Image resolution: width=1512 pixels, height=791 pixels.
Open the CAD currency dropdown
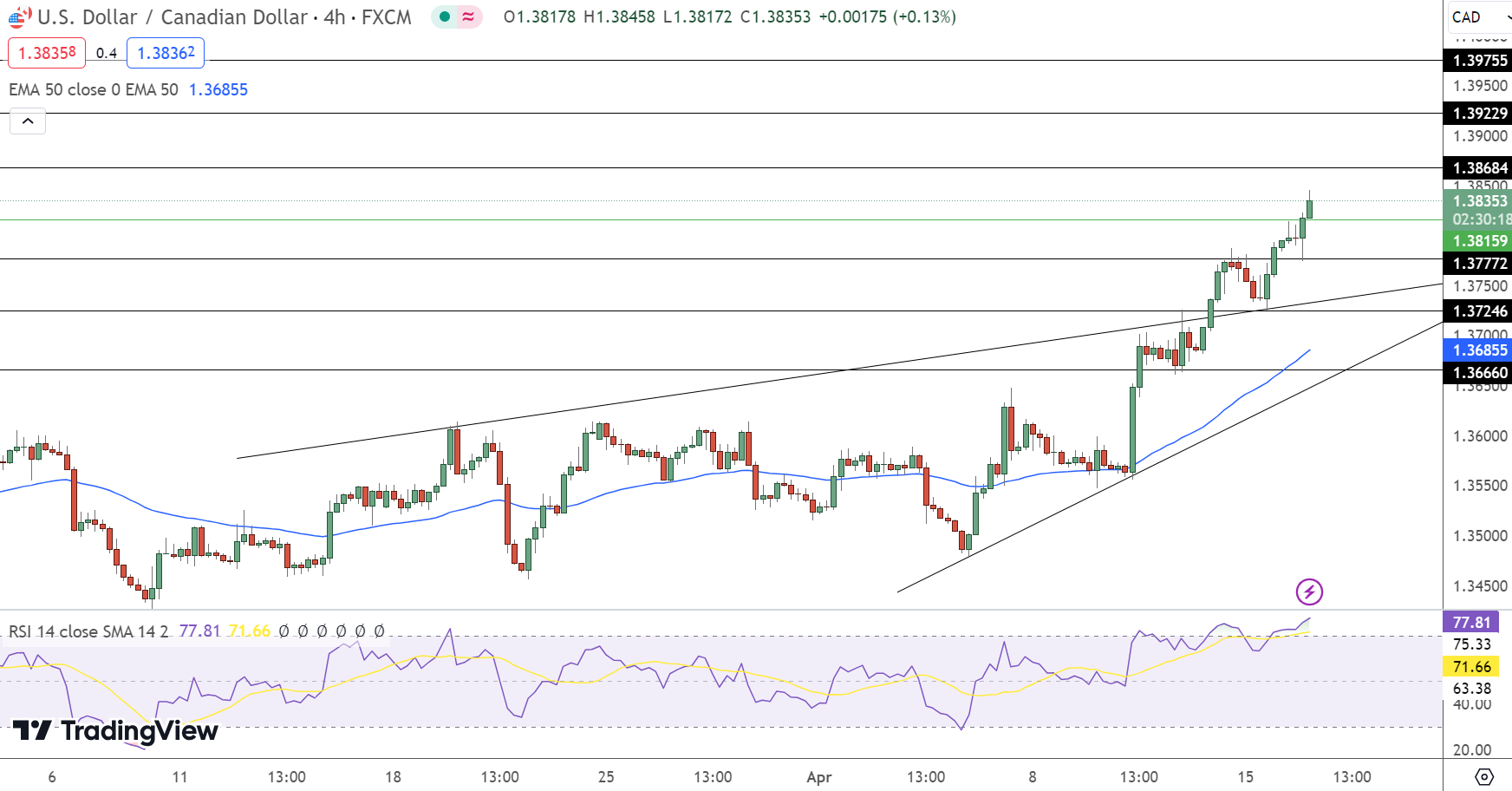(x=1479, y=16)
